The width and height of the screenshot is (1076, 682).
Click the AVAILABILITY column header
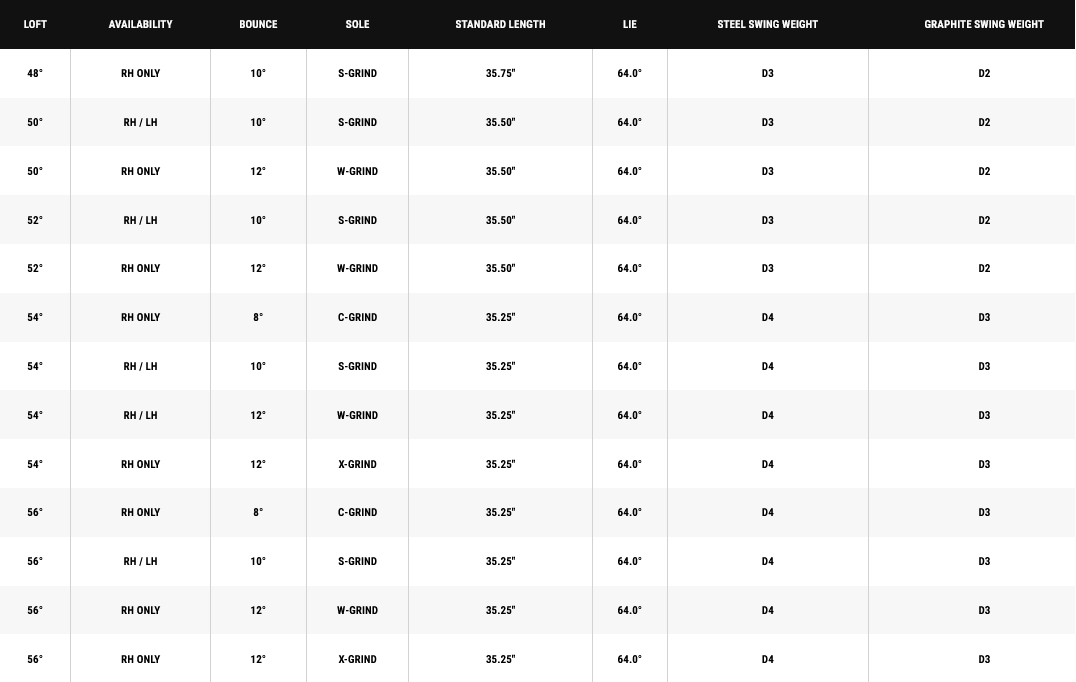(140, 24)
